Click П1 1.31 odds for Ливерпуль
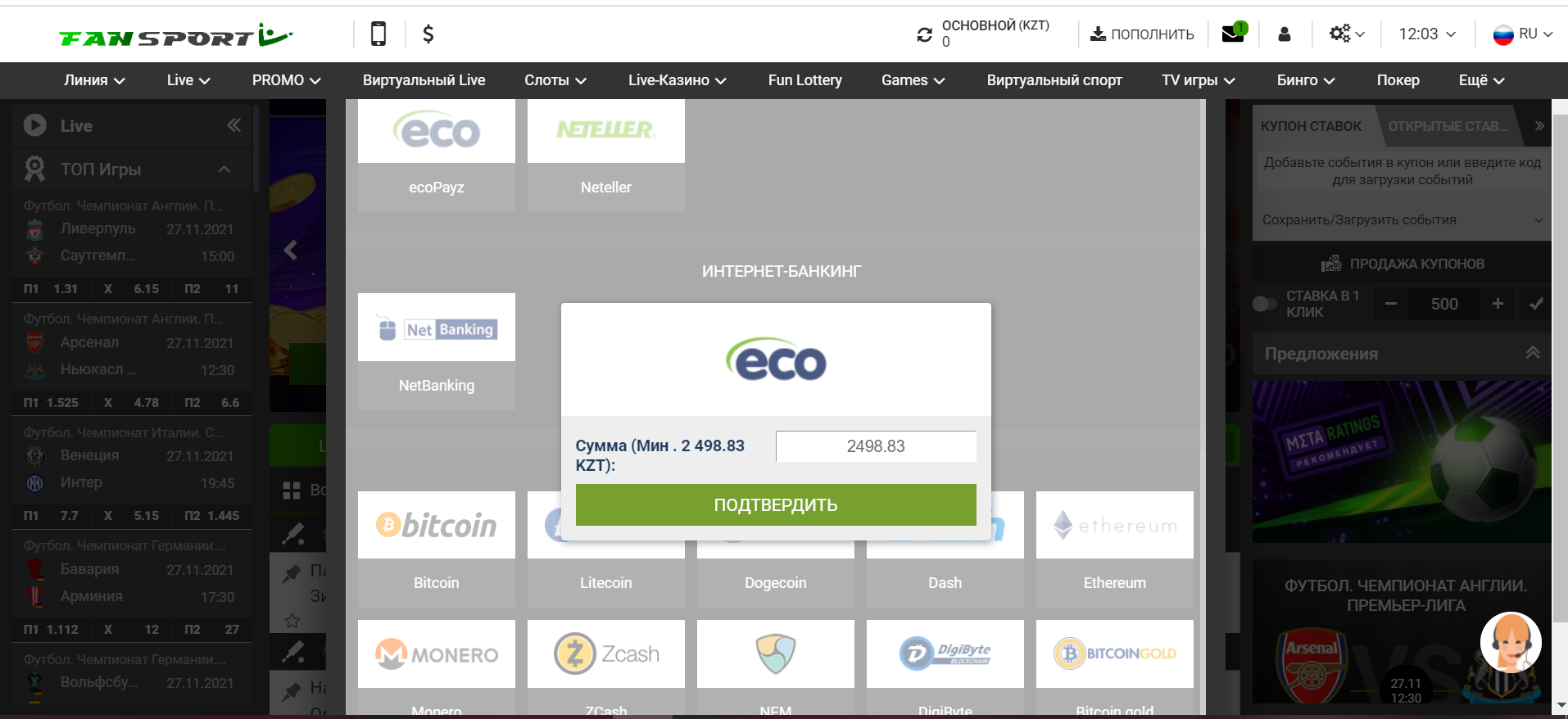Screen dimensions: 1568x719 (51, 289)
